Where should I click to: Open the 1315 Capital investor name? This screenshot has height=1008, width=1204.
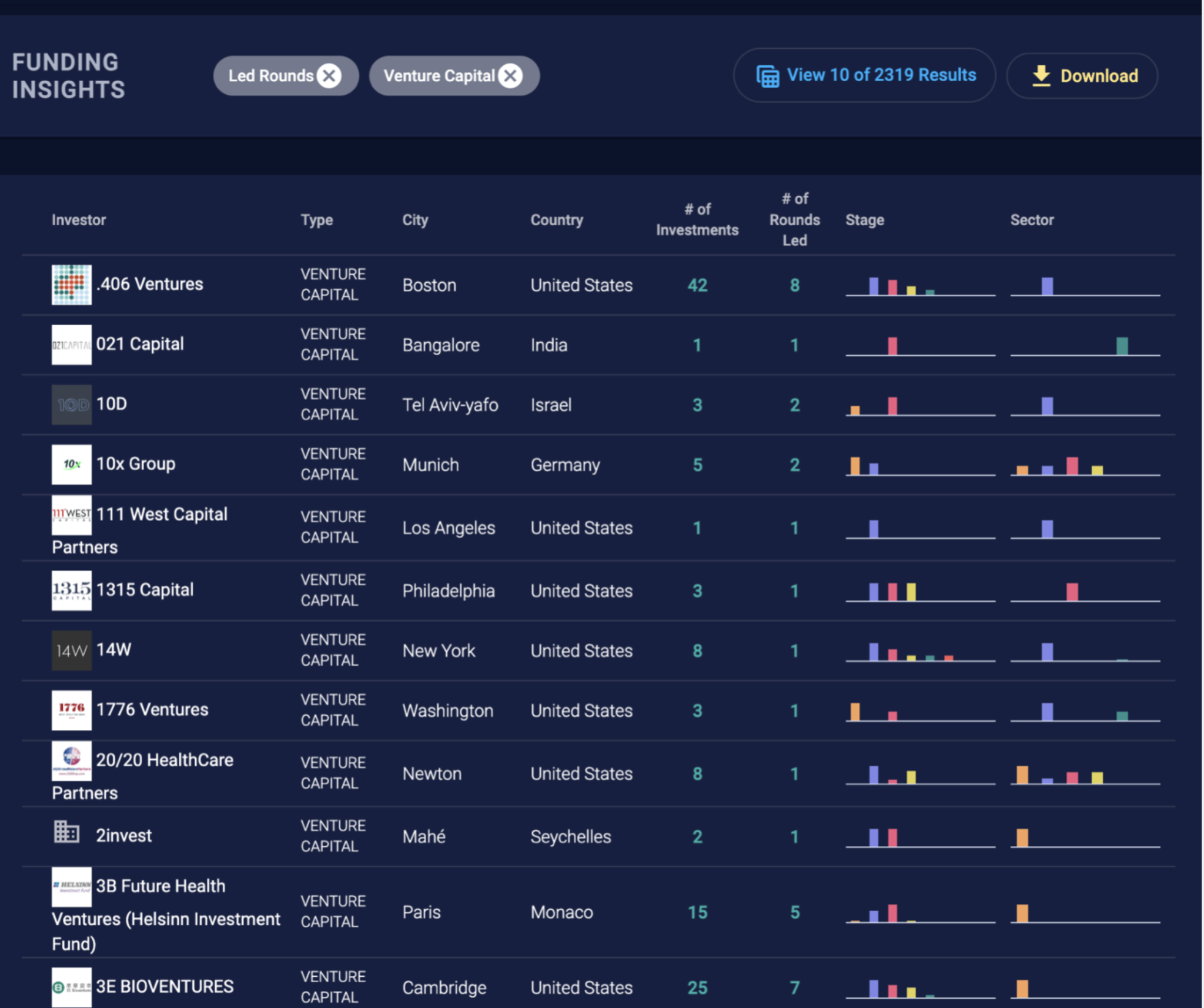point(145,590)
